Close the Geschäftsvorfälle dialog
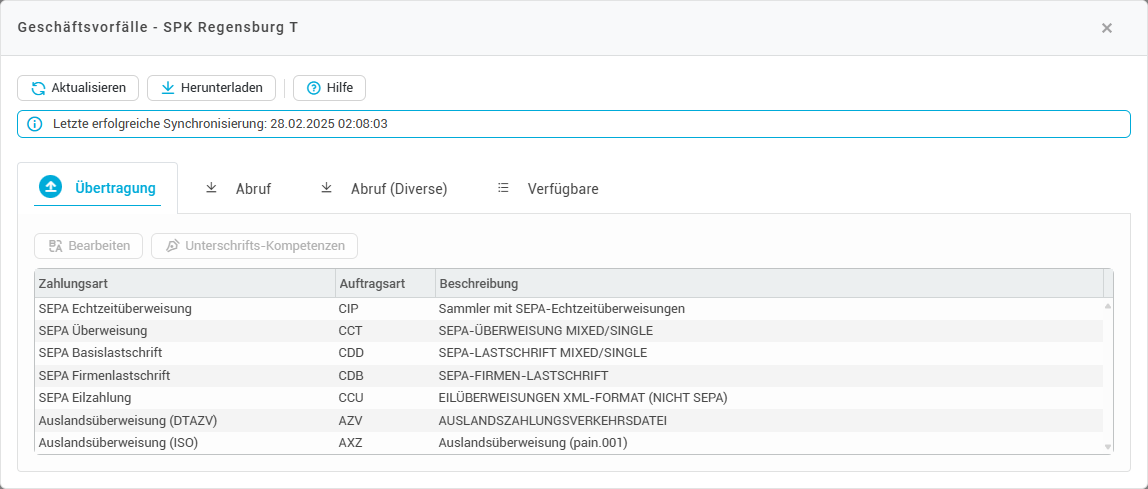1148x489 pixels. tap(1106, 28)
